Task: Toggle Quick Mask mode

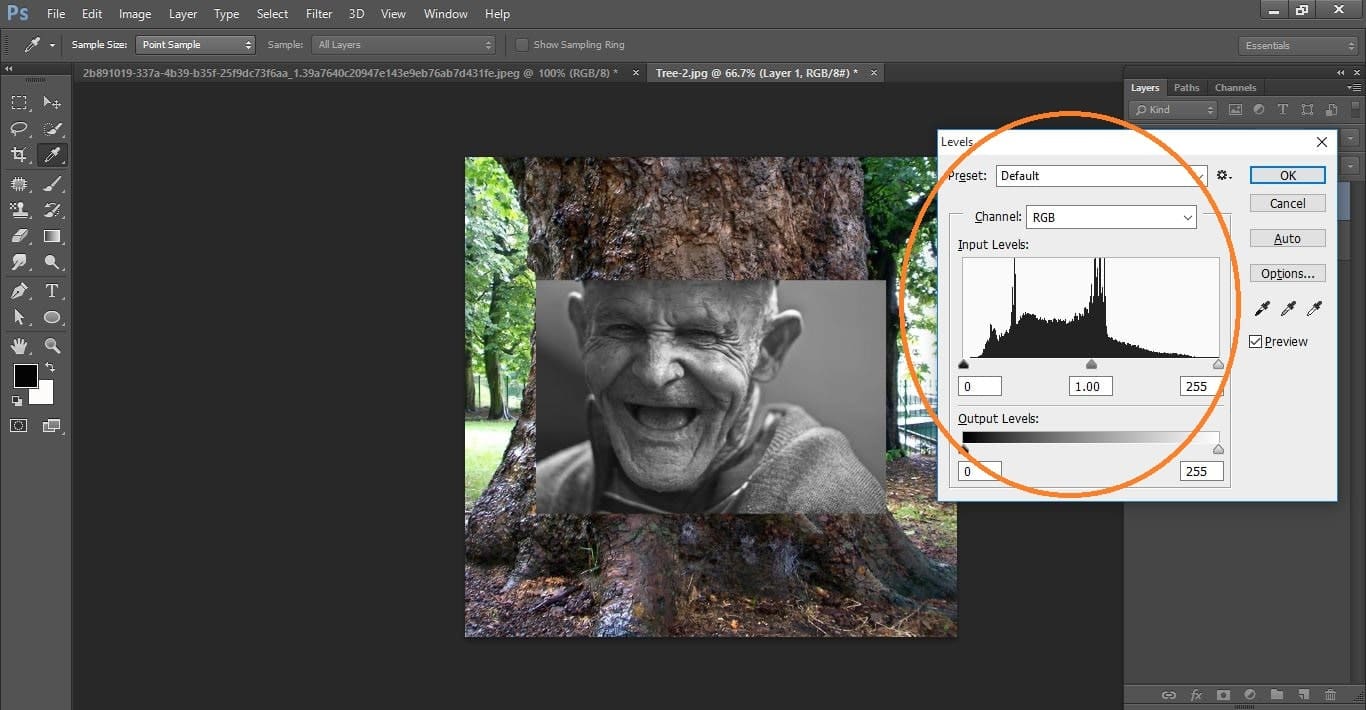Action: 17,425
